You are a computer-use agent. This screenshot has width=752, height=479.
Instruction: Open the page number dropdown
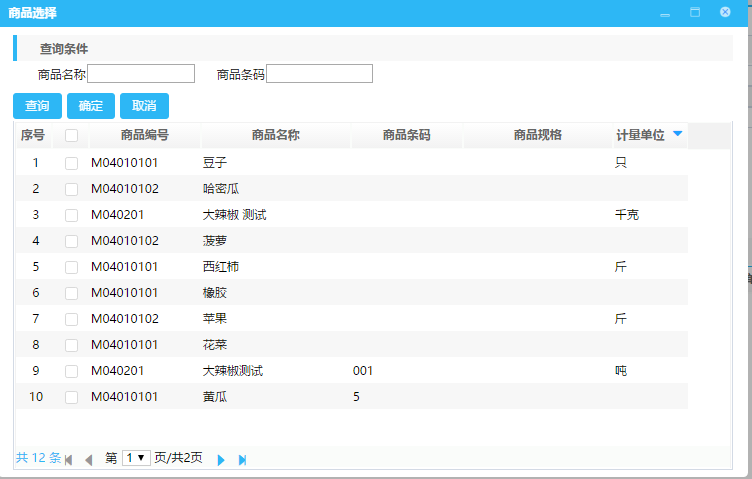click(136, 458)
